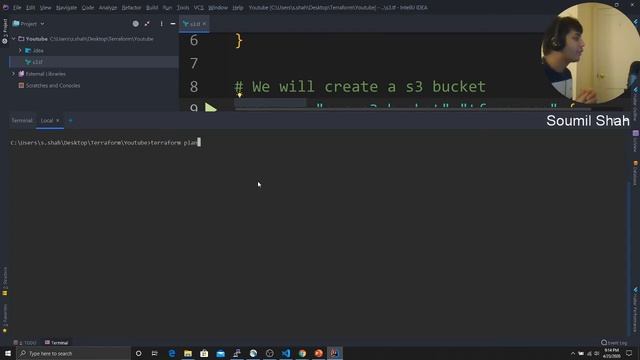Expand the .idea folder

[x=20, y=51]
